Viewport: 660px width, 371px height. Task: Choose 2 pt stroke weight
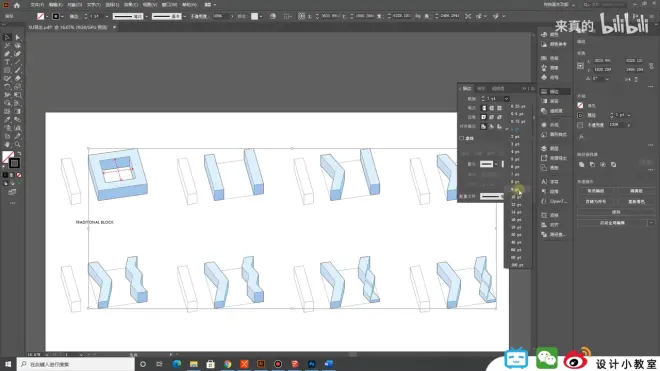[x=516, y=136]
